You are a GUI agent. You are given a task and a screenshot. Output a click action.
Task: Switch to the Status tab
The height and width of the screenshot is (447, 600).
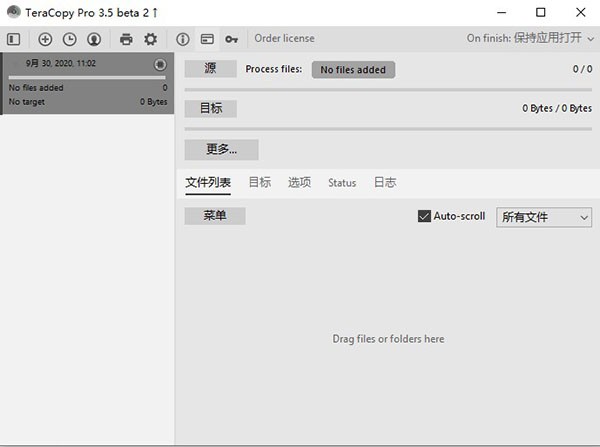(342, 183)
